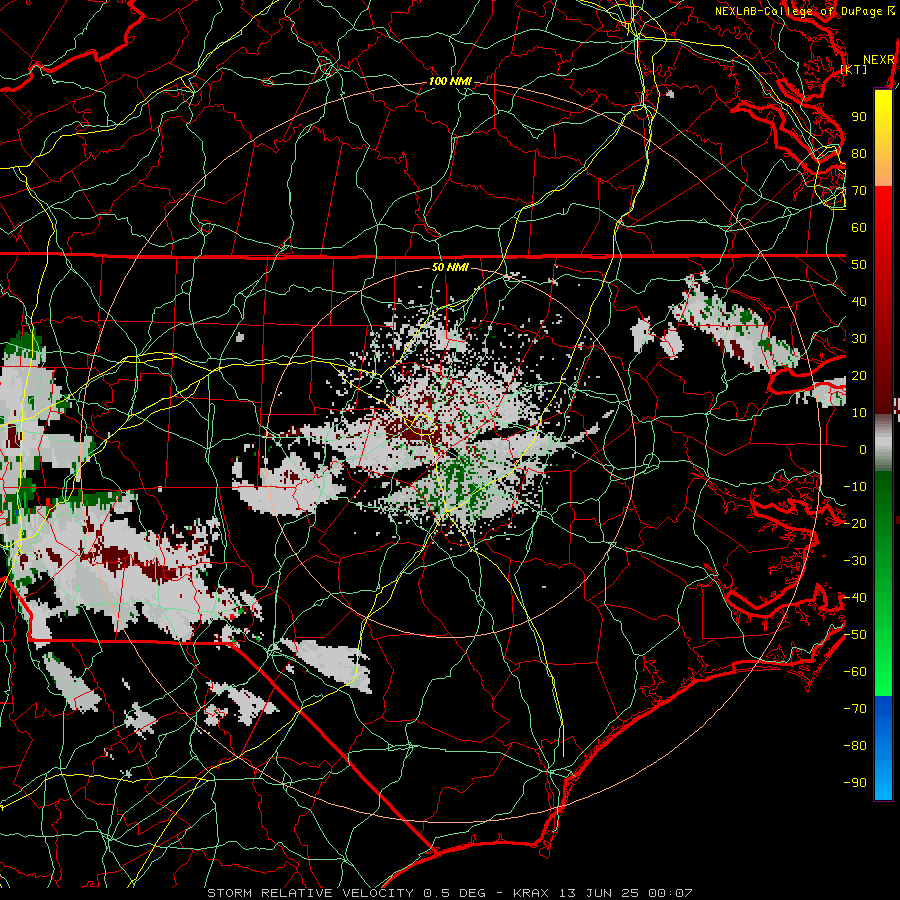Click the -90 label on the velocity scale

[x=855, y=783]
